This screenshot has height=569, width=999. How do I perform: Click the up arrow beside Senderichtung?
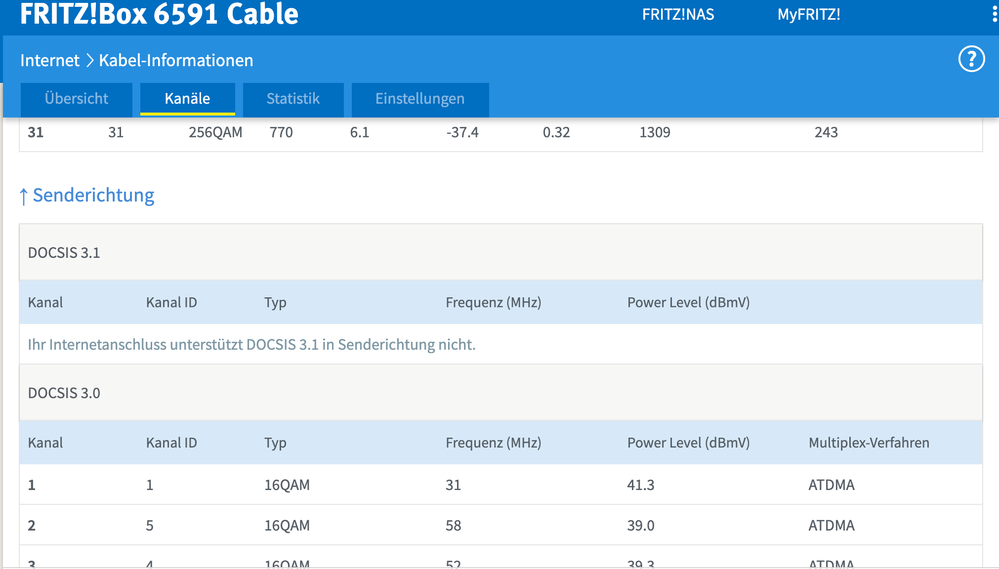click(x=24, y=196)
